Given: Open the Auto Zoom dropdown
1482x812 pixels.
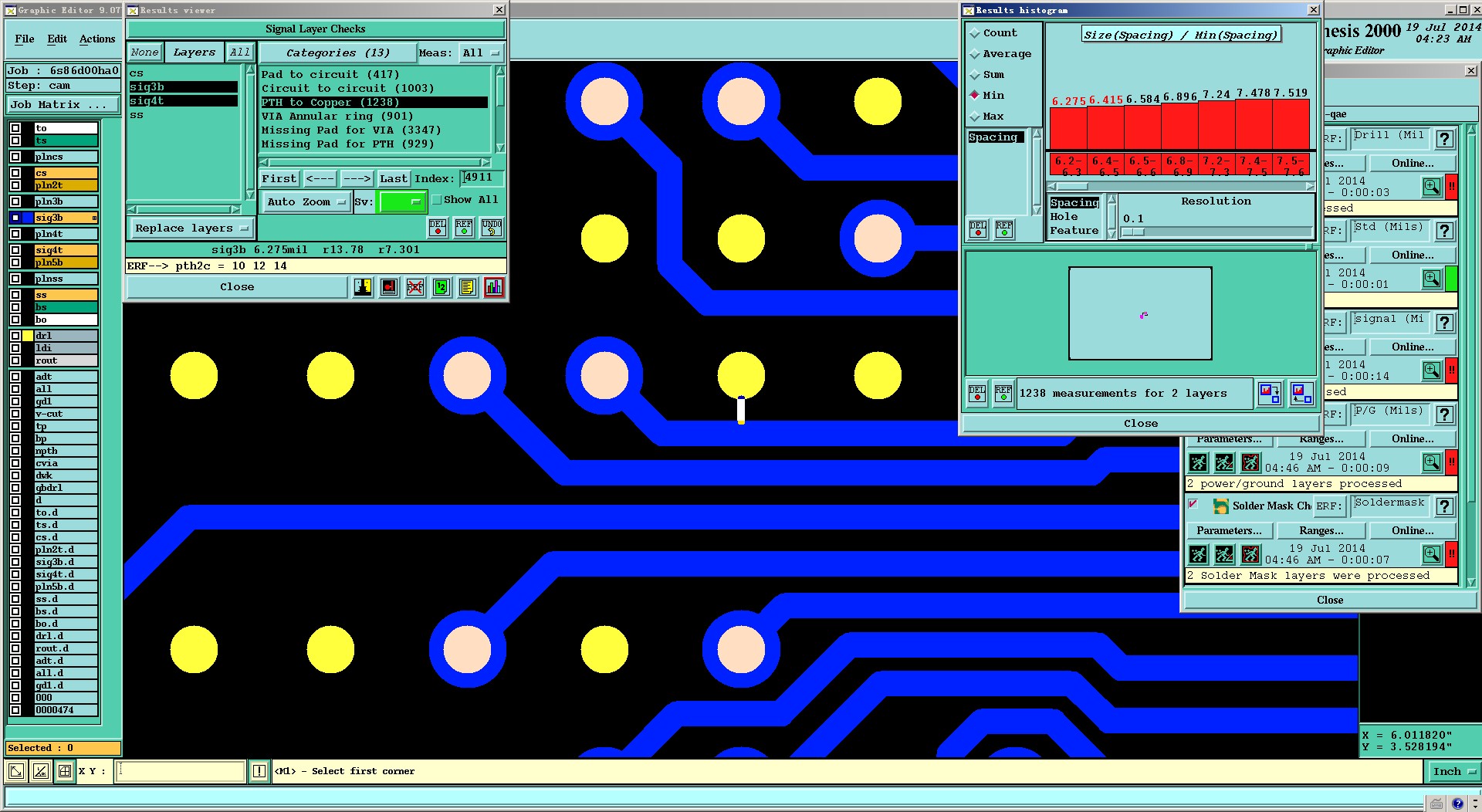Looking at the screenshot, I should [306, 202].
